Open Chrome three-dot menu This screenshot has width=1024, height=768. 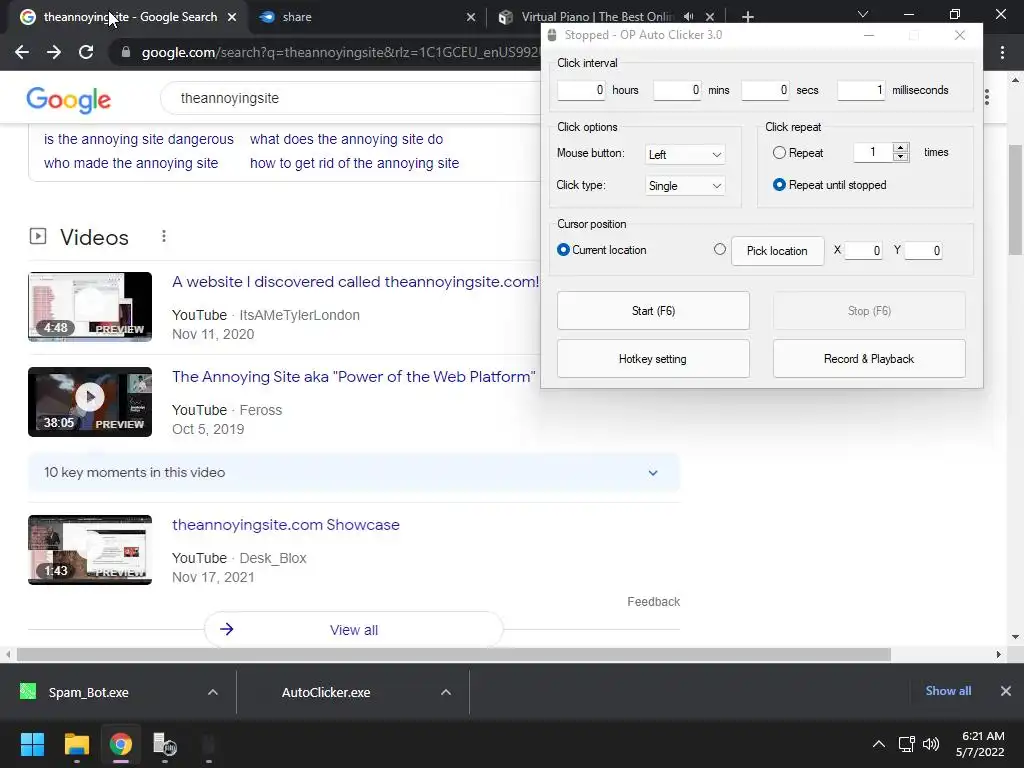(1002, 52)
